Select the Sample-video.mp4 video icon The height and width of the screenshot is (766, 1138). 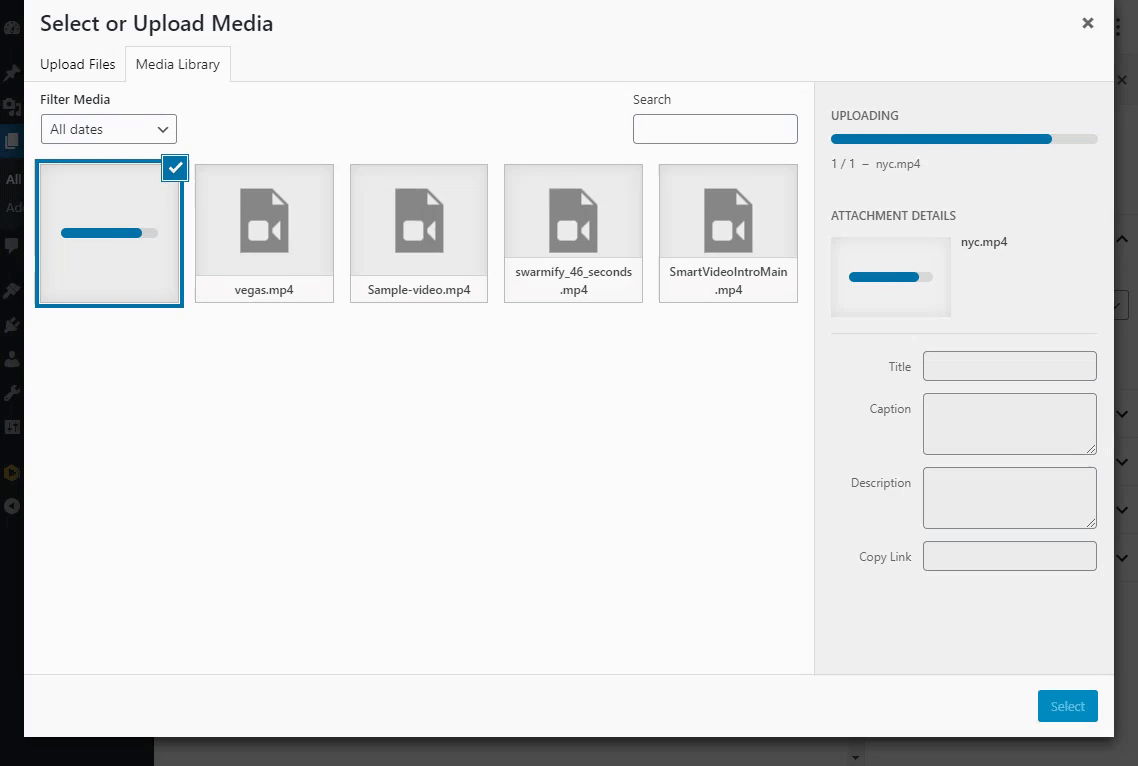pyautogui.click(x=419, y=221)
